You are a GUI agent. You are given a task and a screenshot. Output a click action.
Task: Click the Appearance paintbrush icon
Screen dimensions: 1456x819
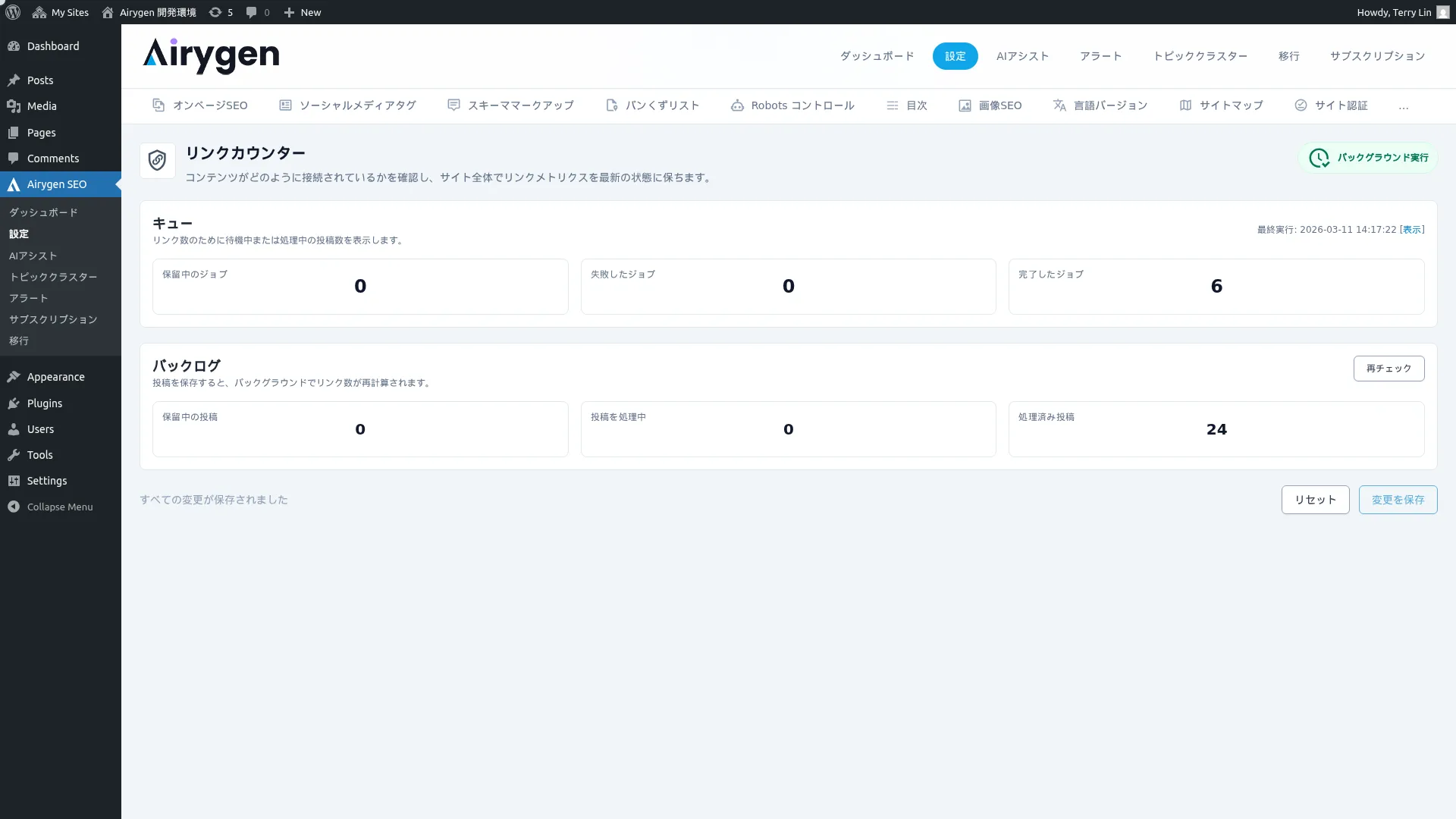pos(14,377)
